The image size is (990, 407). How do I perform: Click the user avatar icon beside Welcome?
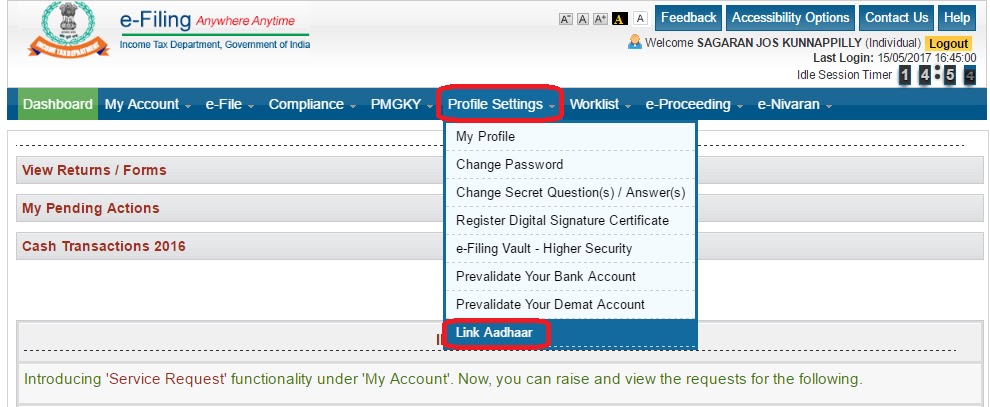[635, 42]
